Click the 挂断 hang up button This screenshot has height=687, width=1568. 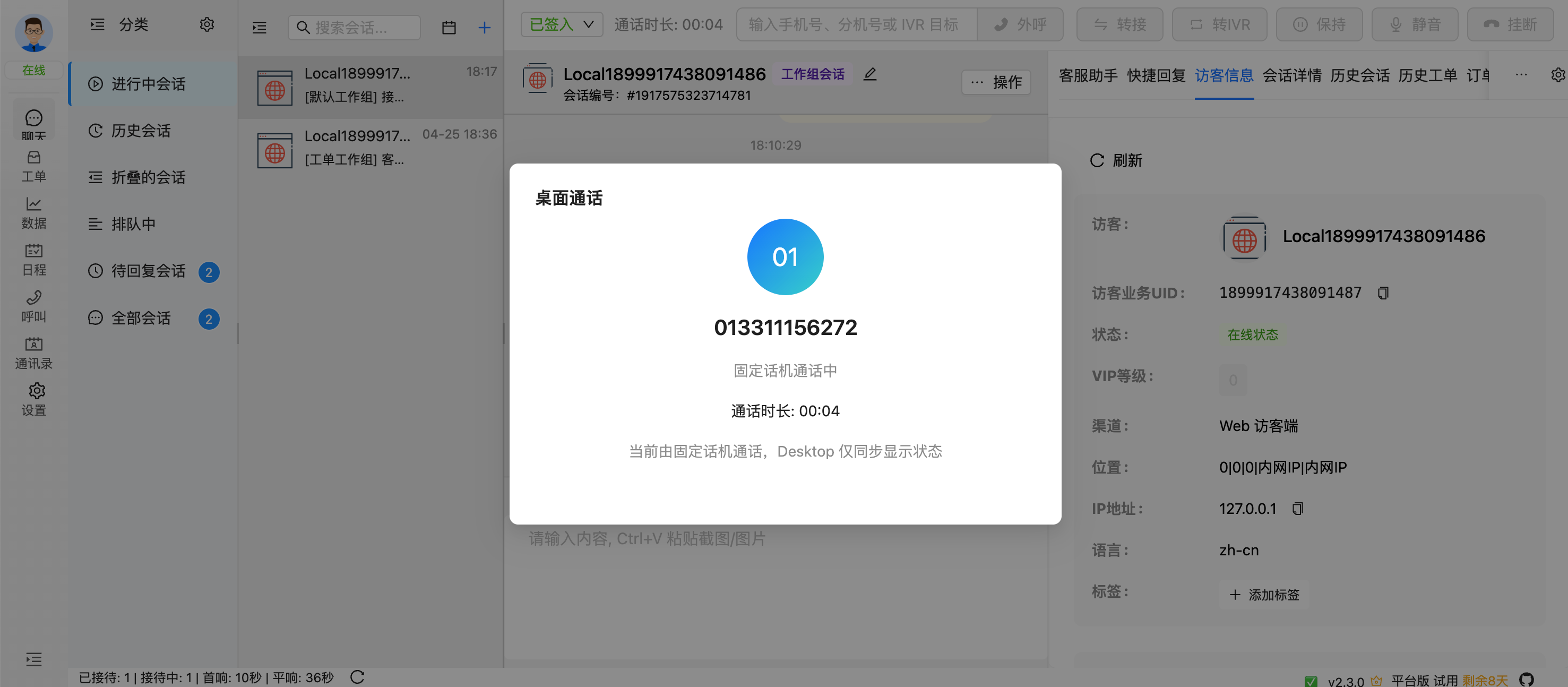click(1510, 24)
